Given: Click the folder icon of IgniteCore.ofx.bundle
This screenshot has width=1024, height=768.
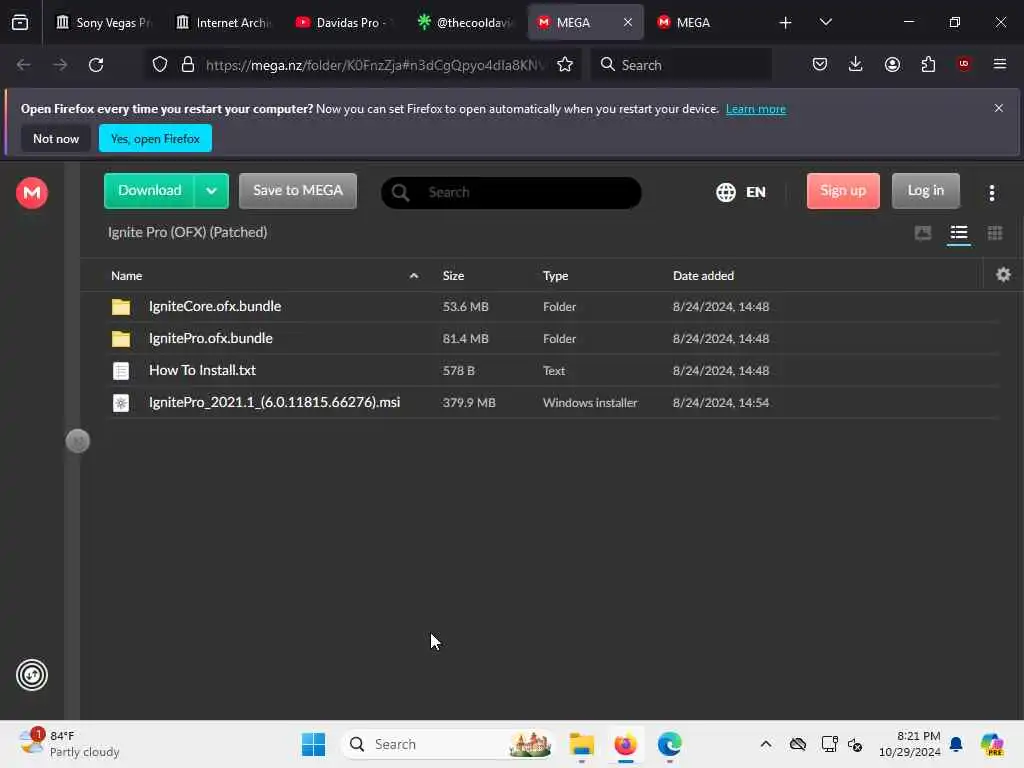Looking at the screenshot, I should point(121,306).
